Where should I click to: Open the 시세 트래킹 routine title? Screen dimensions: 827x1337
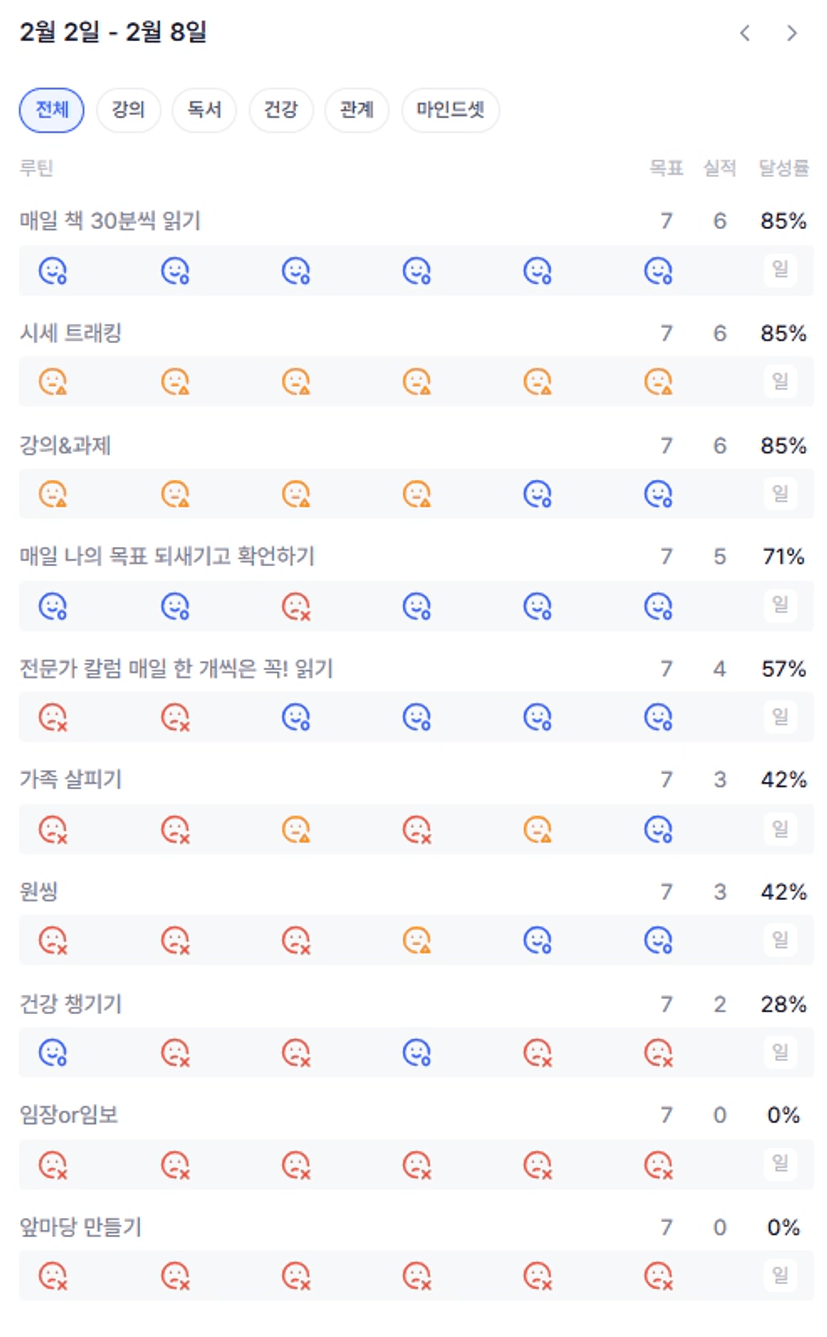71,334
